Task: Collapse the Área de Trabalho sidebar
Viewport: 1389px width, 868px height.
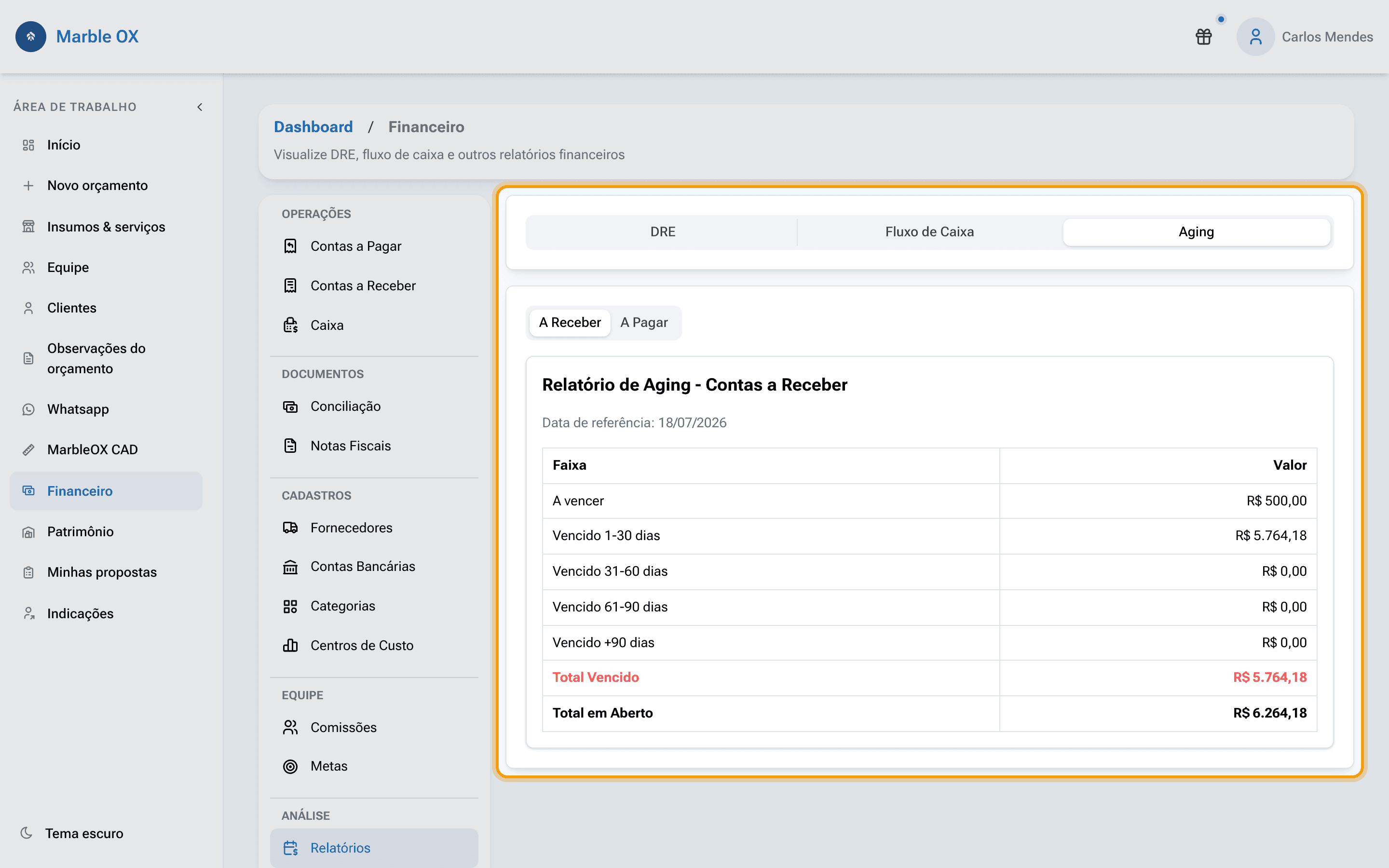Action: [x=200, y=107]
